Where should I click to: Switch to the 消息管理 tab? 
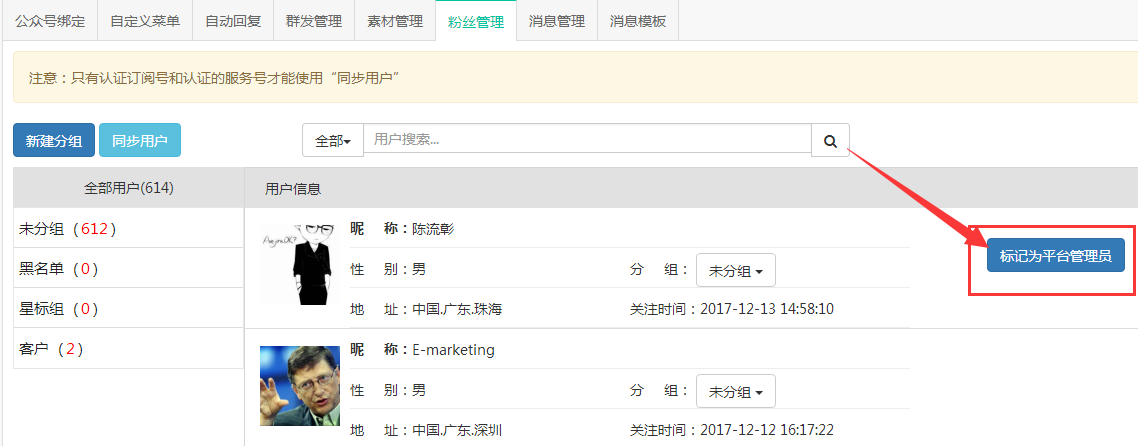[x=557, y=21]
